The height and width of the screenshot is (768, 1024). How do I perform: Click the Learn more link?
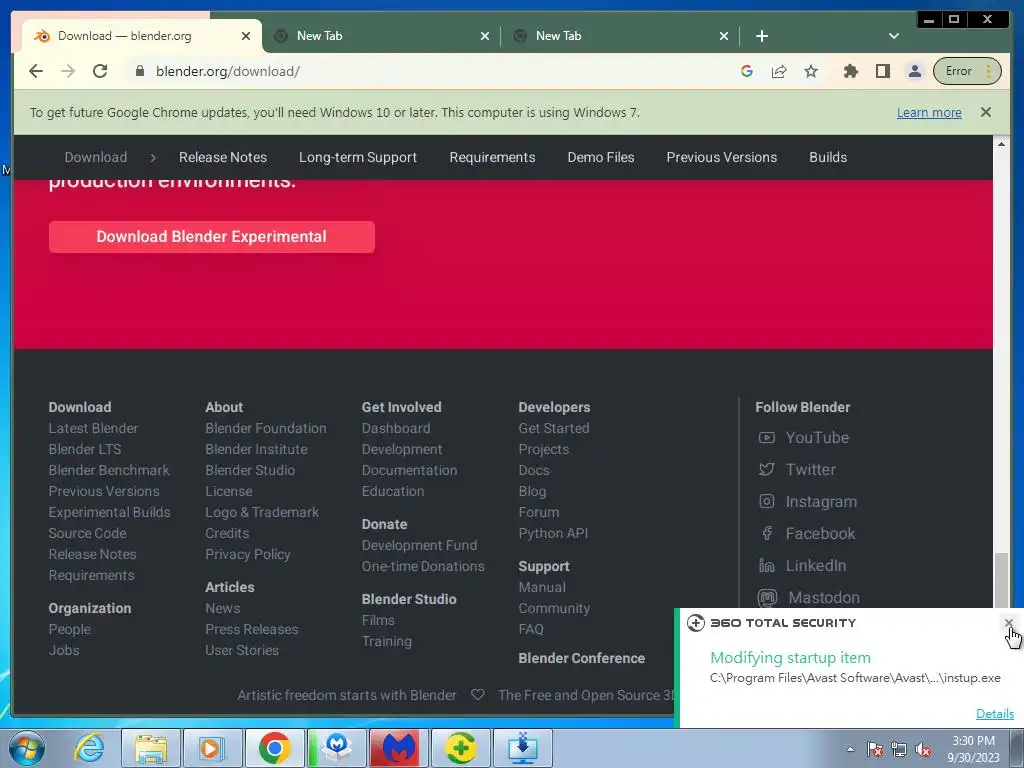click(929, 112)
